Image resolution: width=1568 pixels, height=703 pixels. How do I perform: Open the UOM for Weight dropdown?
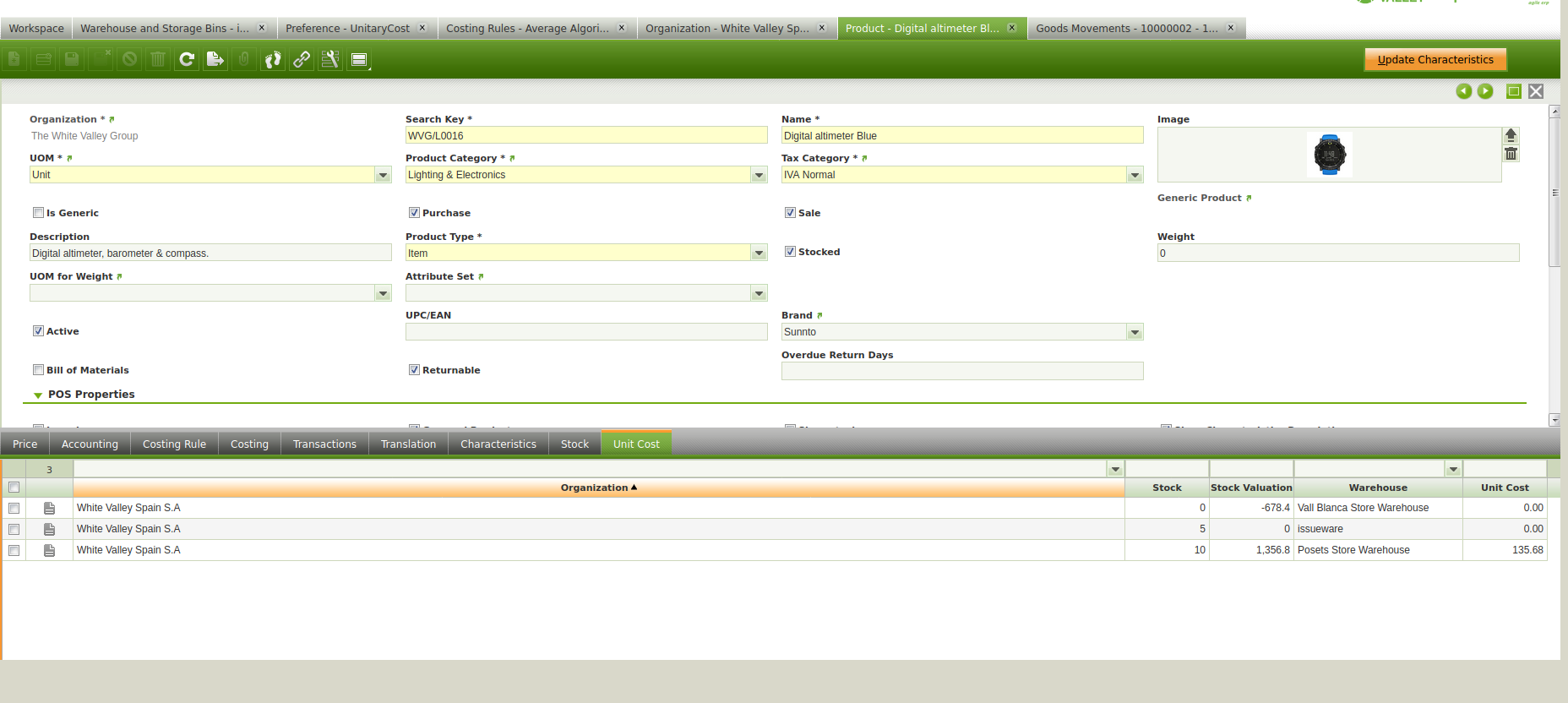pyautogui.click(x=383, y=293)
